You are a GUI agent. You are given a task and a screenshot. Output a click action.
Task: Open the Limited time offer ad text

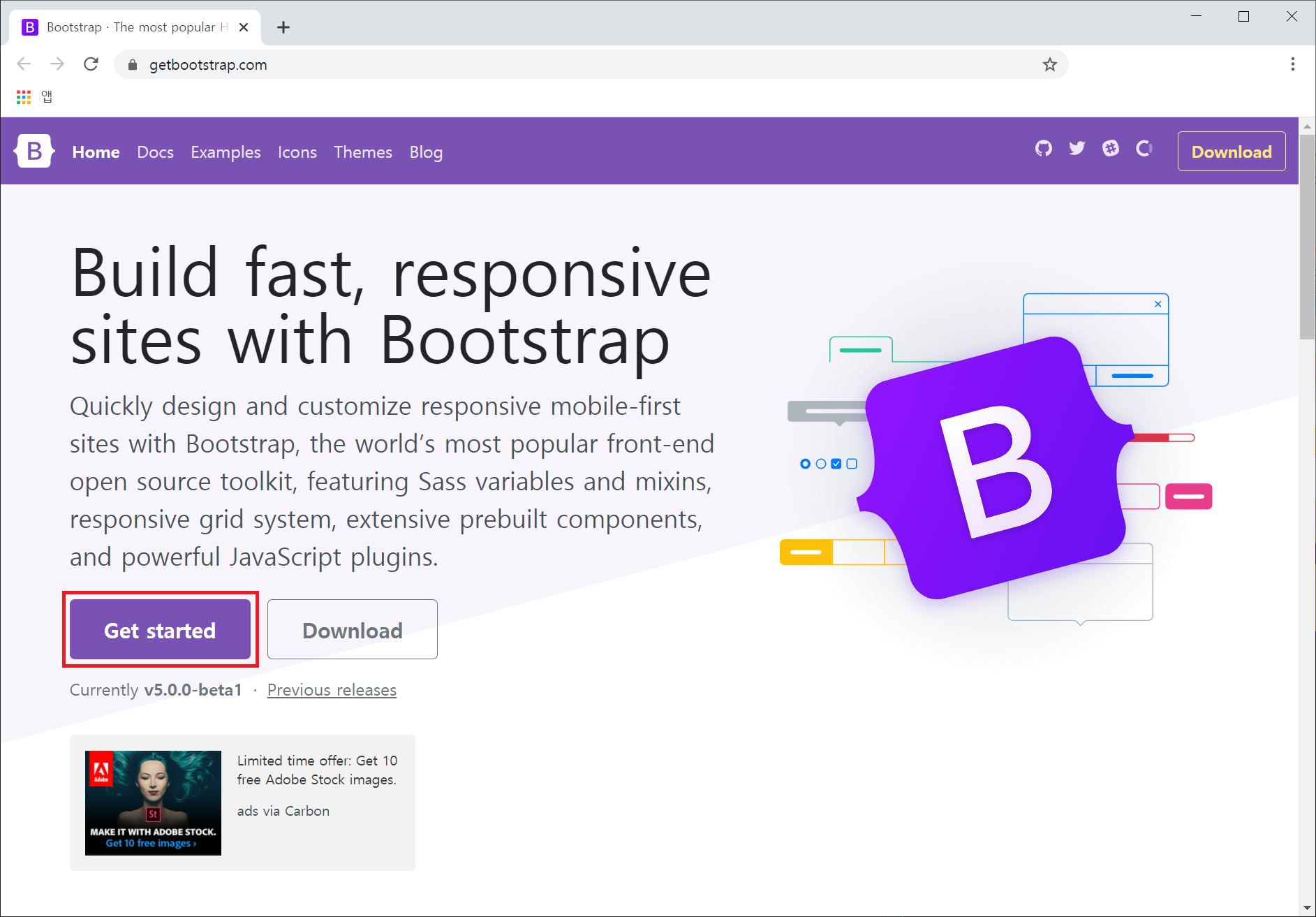pyautogui.click(x=317, y=770)
